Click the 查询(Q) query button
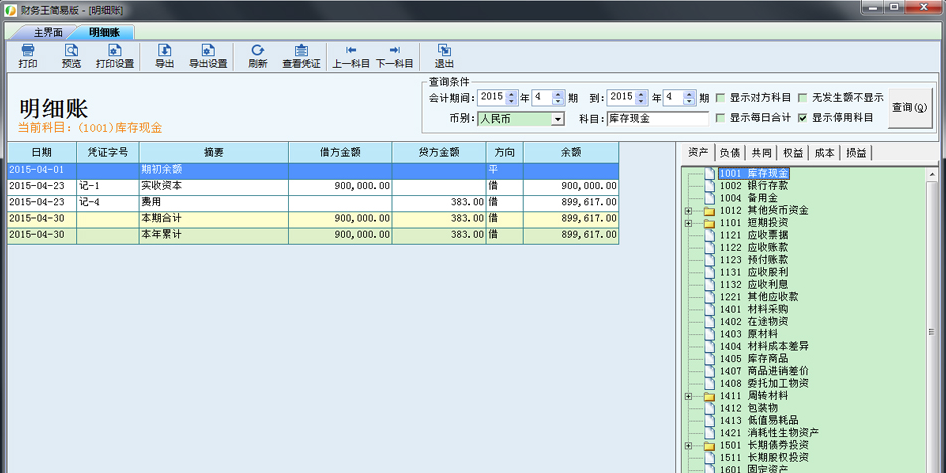946x473 pixels. pyautogui.click(x=910, y=108)
